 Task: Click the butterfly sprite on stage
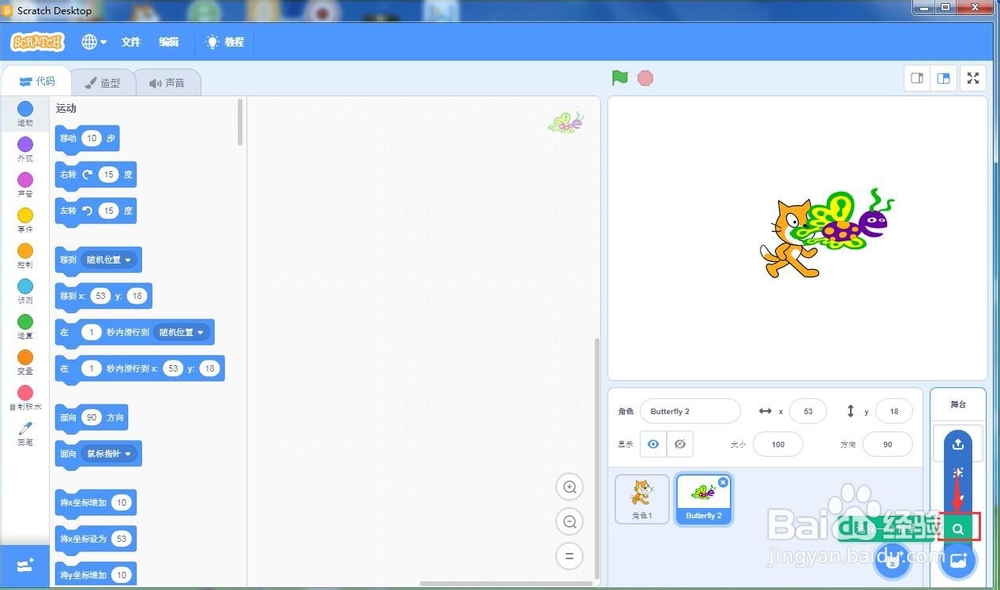click(x=843, y=219)
